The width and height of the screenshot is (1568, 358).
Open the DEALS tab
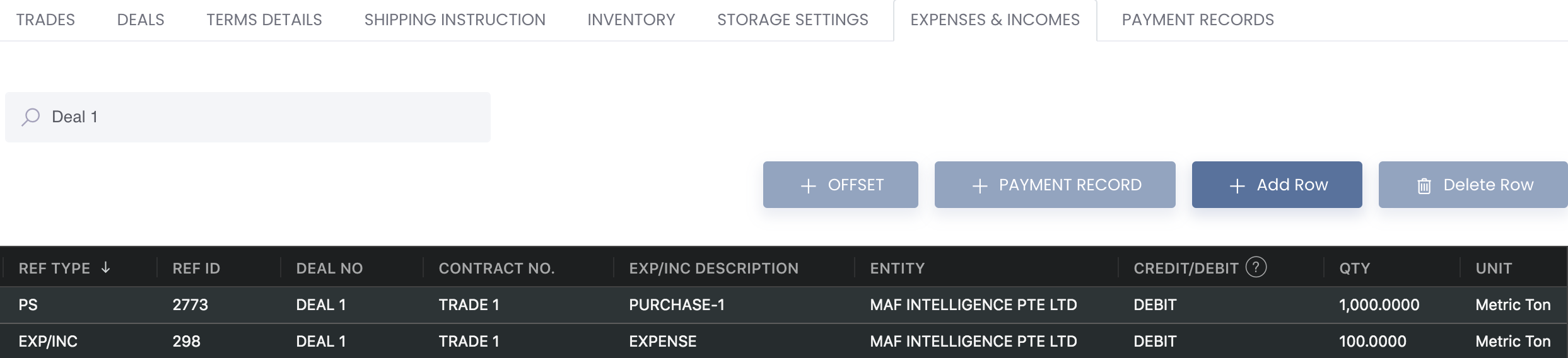click(141, 20)
